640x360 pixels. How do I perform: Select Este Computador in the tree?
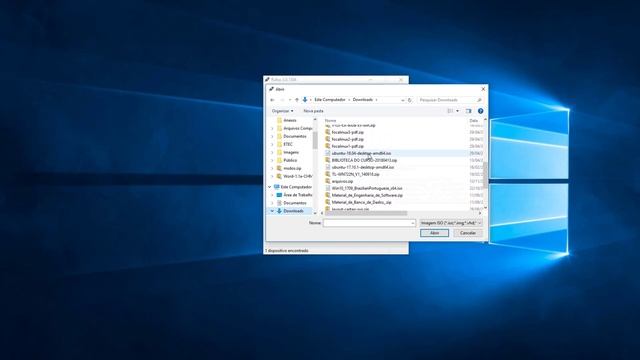[296, 187]
